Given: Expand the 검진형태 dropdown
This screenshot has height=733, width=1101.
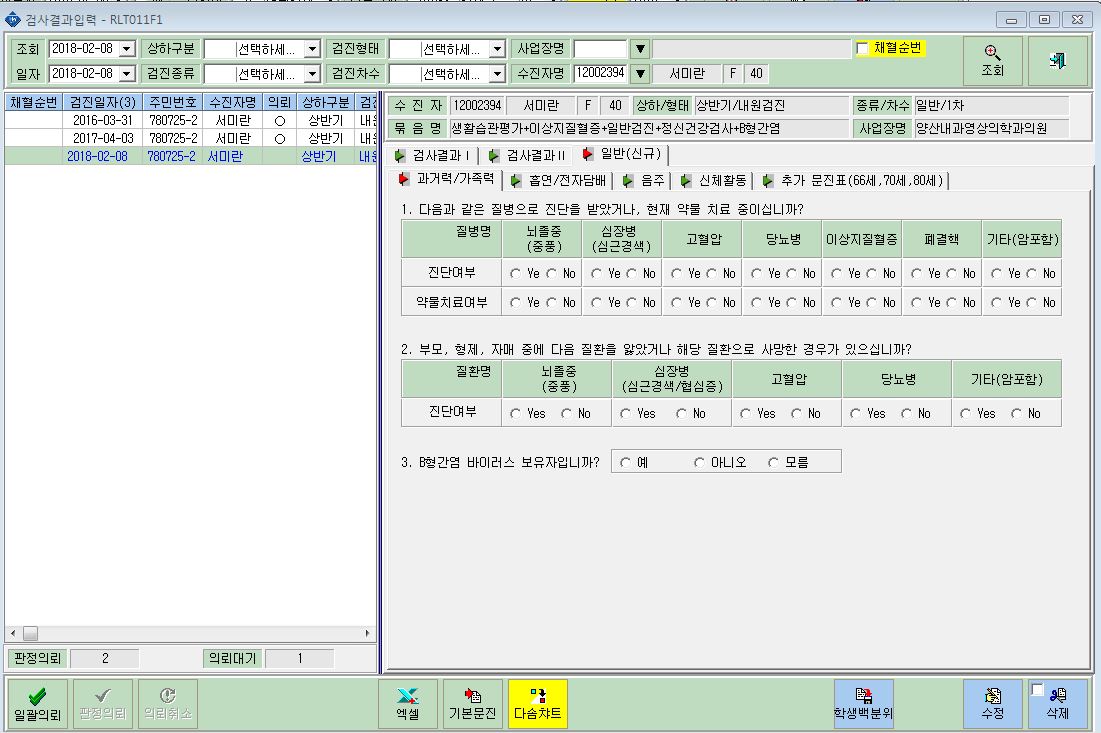Looking at the screenshot, I should (x=497, y=48).
